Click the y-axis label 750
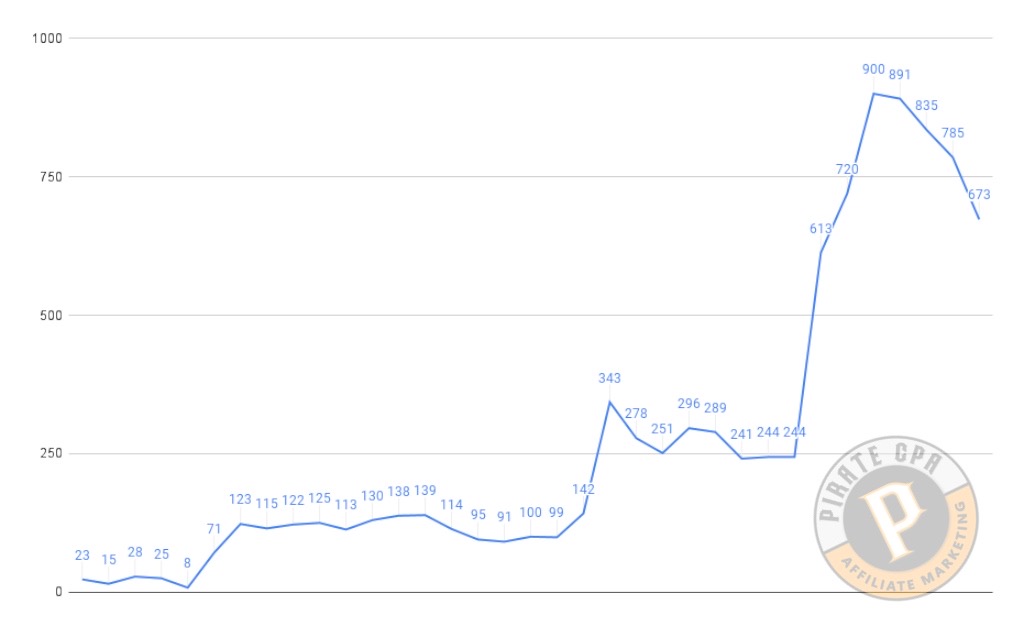 (x=51, y=177)
